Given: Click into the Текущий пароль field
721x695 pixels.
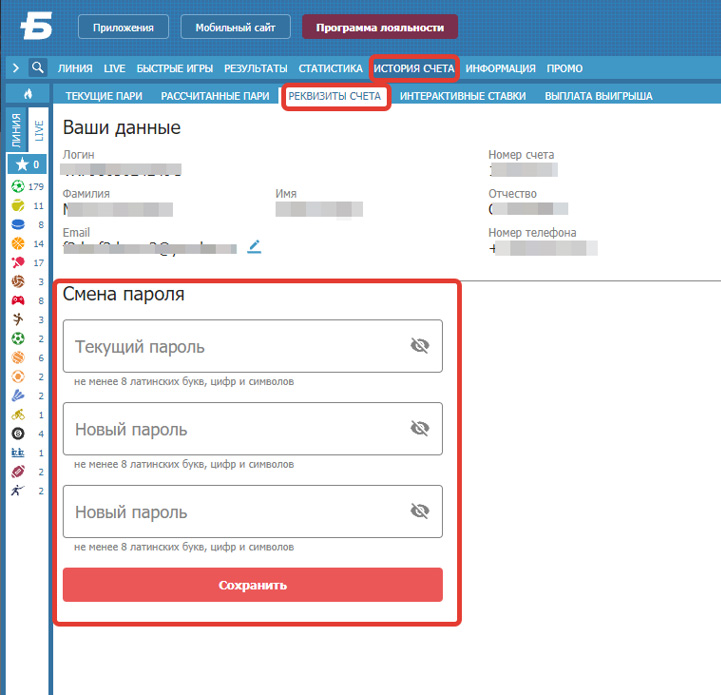Looking at the screenshot, I should tap(235, 347).
